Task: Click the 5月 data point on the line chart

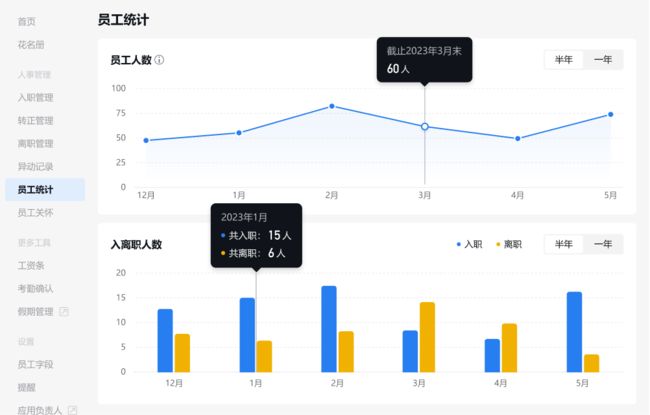Action: (610, 114)
